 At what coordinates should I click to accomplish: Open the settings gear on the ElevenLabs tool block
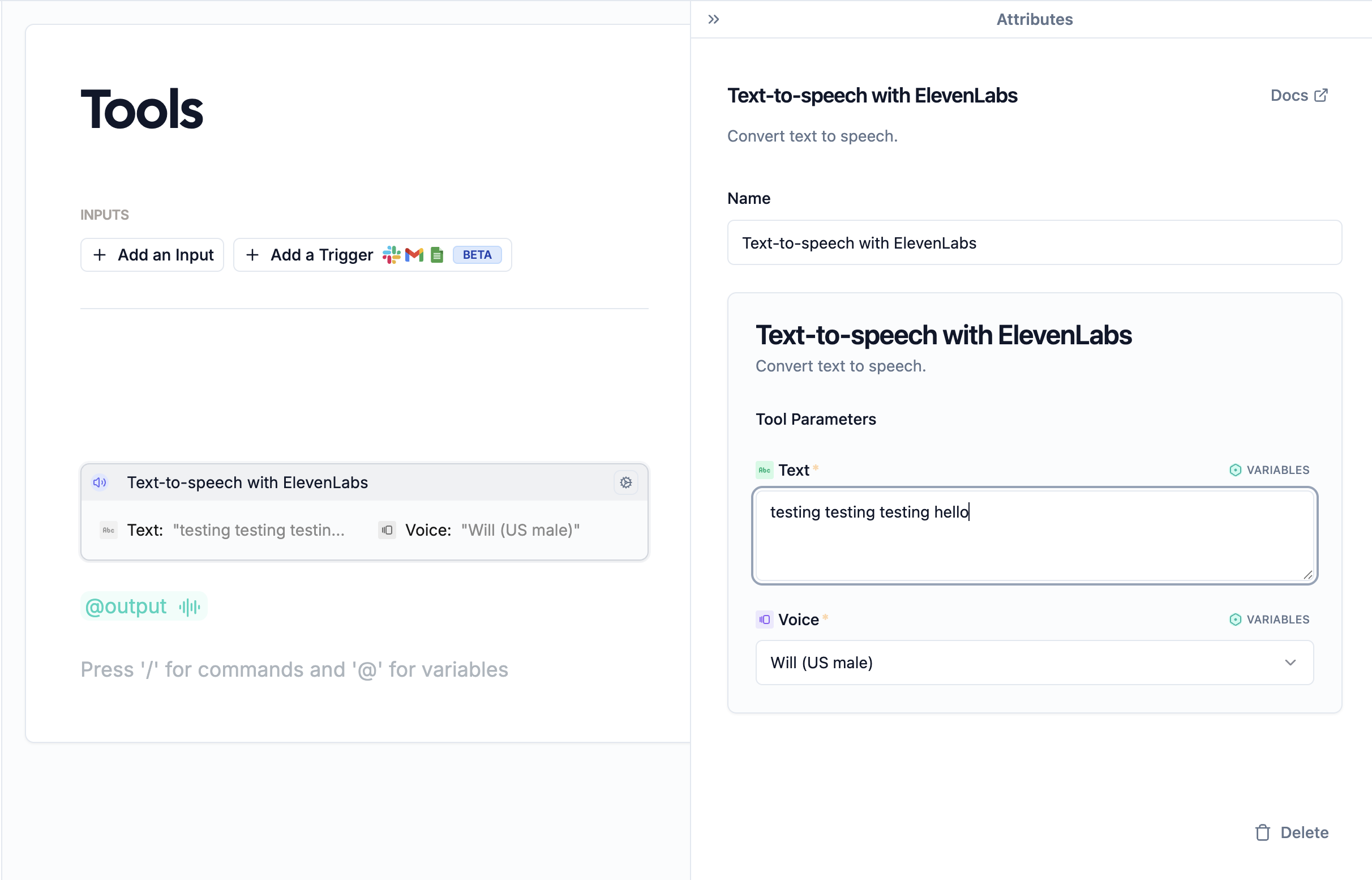[626, 482]
